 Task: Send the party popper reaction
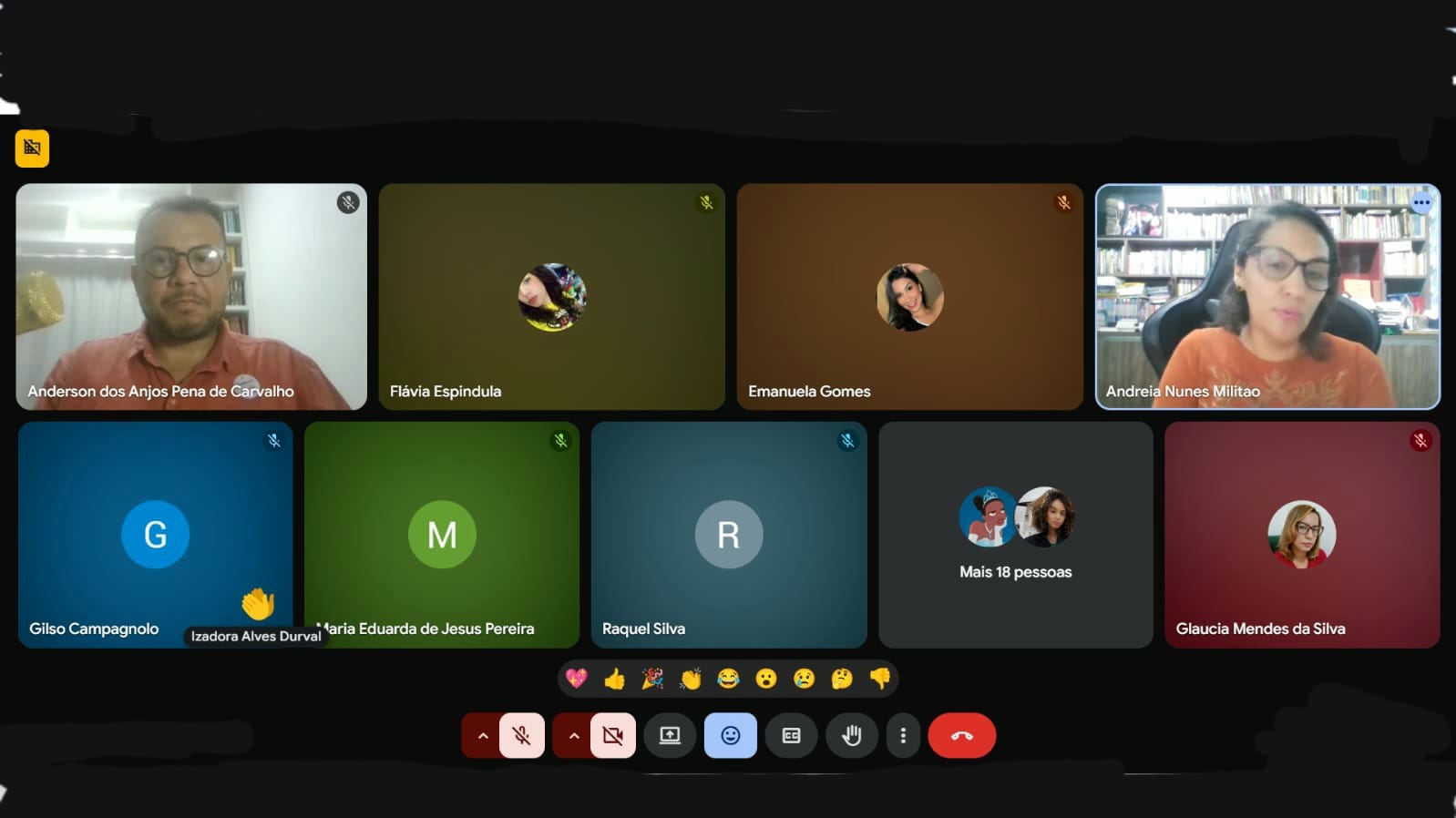point(652,679)
